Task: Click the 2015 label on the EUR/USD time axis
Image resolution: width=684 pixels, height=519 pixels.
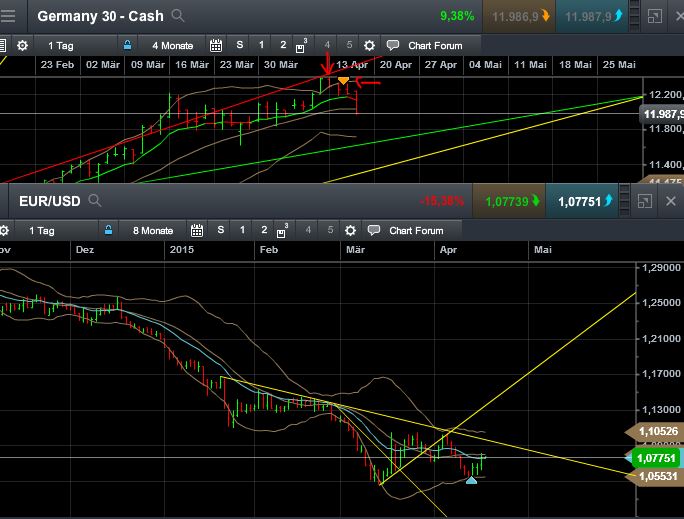Action: (181, 249)
